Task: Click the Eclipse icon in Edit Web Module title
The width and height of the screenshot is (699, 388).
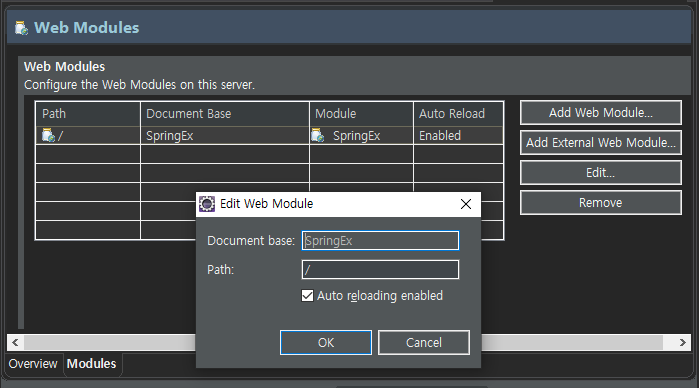Action: pos(206,204)
